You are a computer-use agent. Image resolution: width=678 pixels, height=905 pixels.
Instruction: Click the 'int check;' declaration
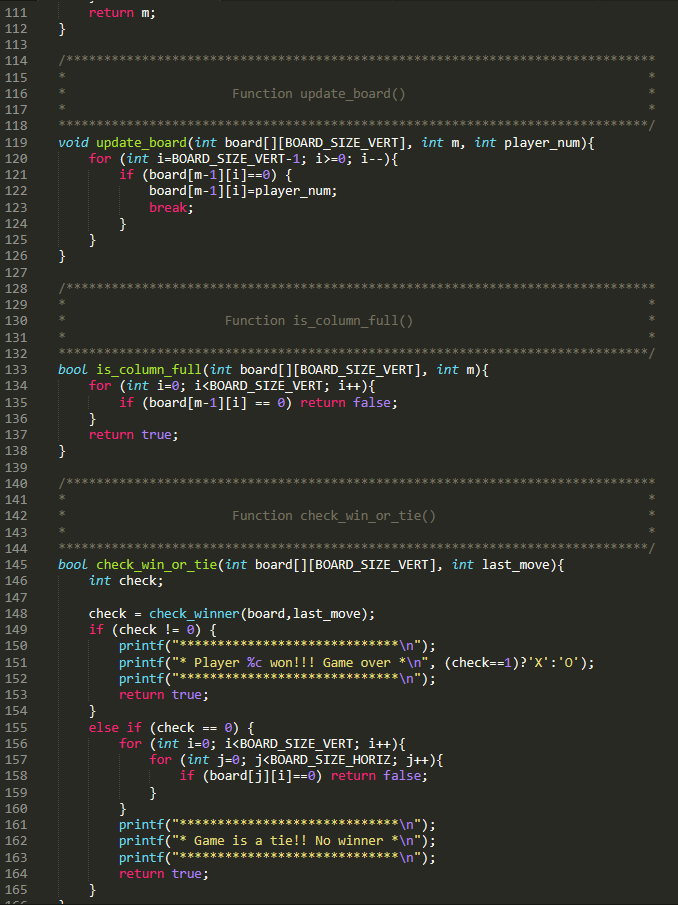pyautogui.click(x=126, y=581)
